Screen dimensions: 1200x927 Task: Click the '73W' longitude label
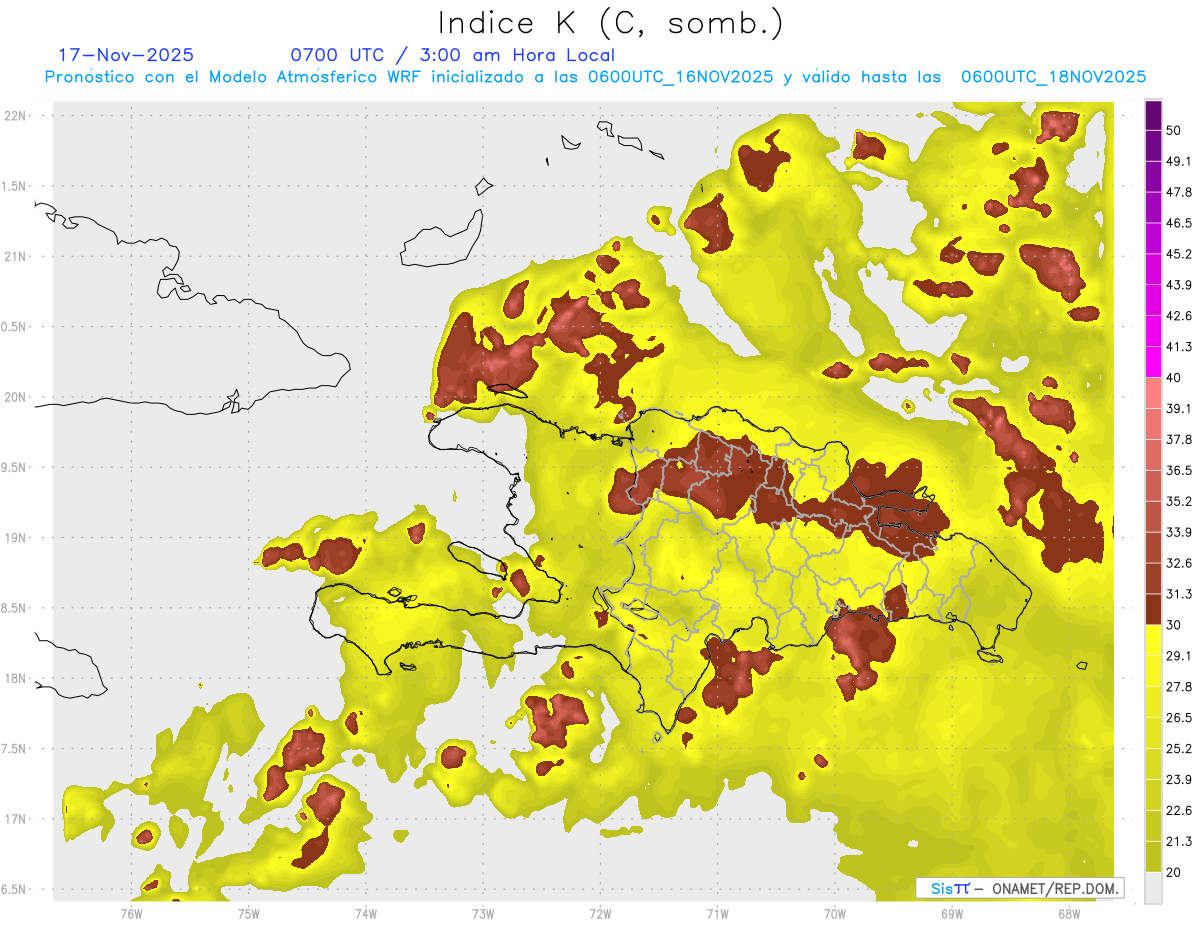483,913
